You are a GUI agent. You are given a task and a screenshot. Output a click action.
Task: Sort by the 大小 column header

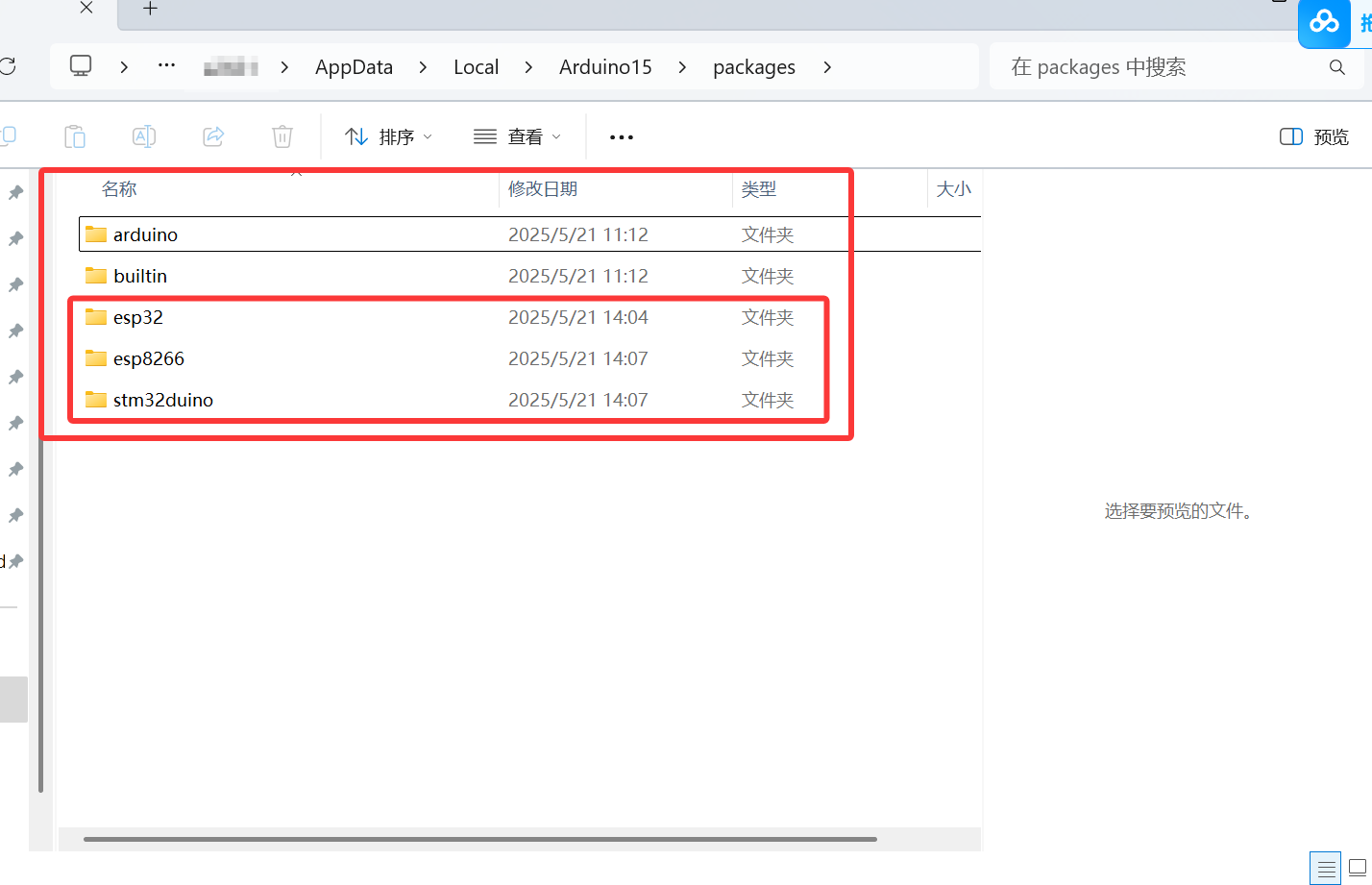(954, 189)
